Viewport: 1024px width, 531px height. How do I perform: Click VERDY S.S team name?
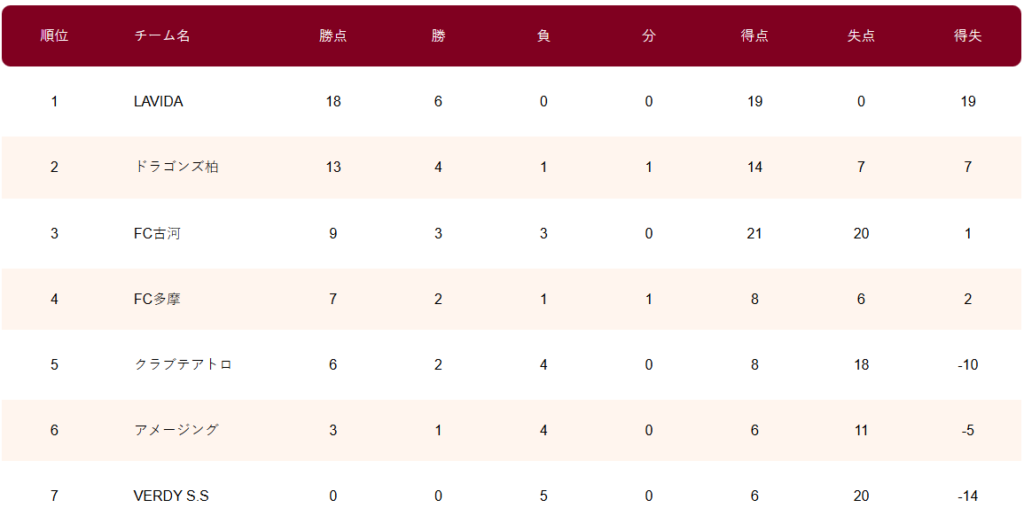coord(171,496)
